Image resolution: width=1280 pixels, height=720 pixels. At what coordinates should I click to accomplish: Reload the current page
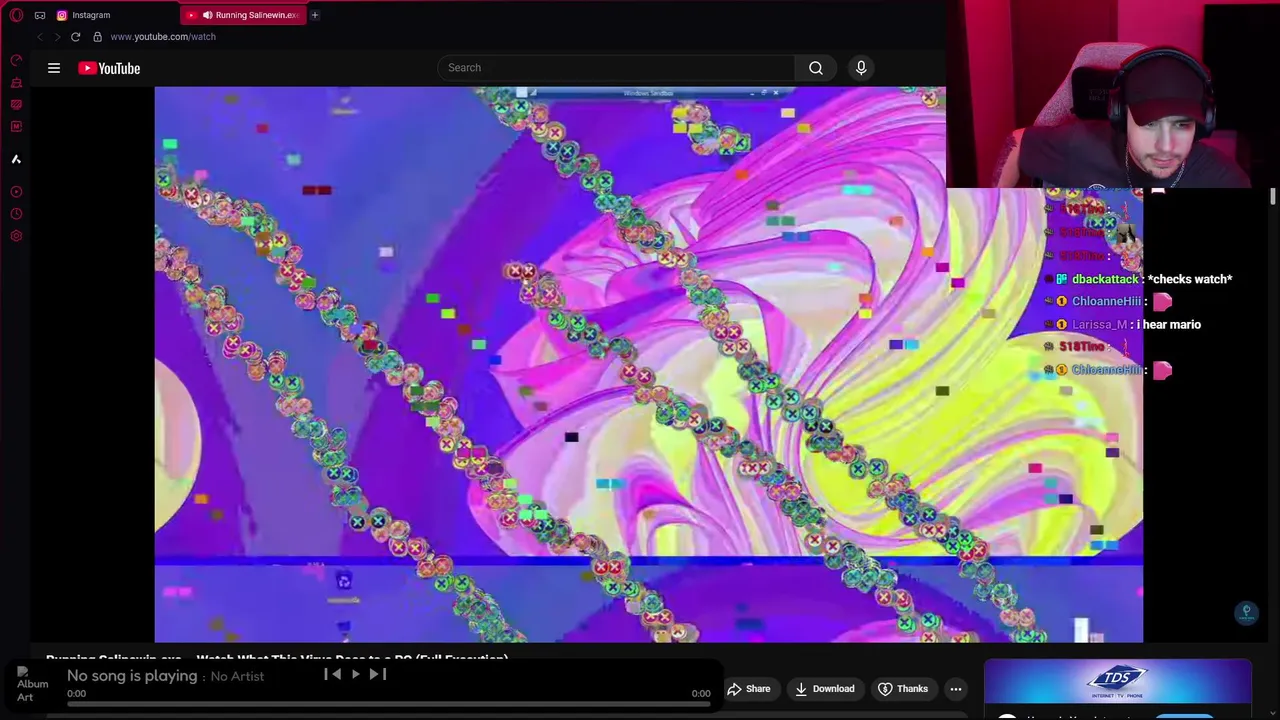point(75,37)
